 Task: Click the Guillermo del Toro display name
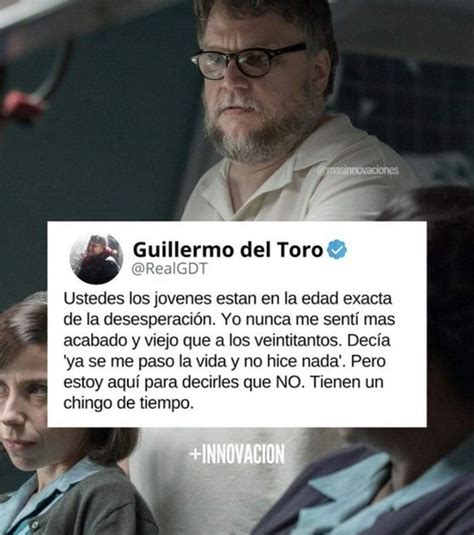[x=228, y=249]
